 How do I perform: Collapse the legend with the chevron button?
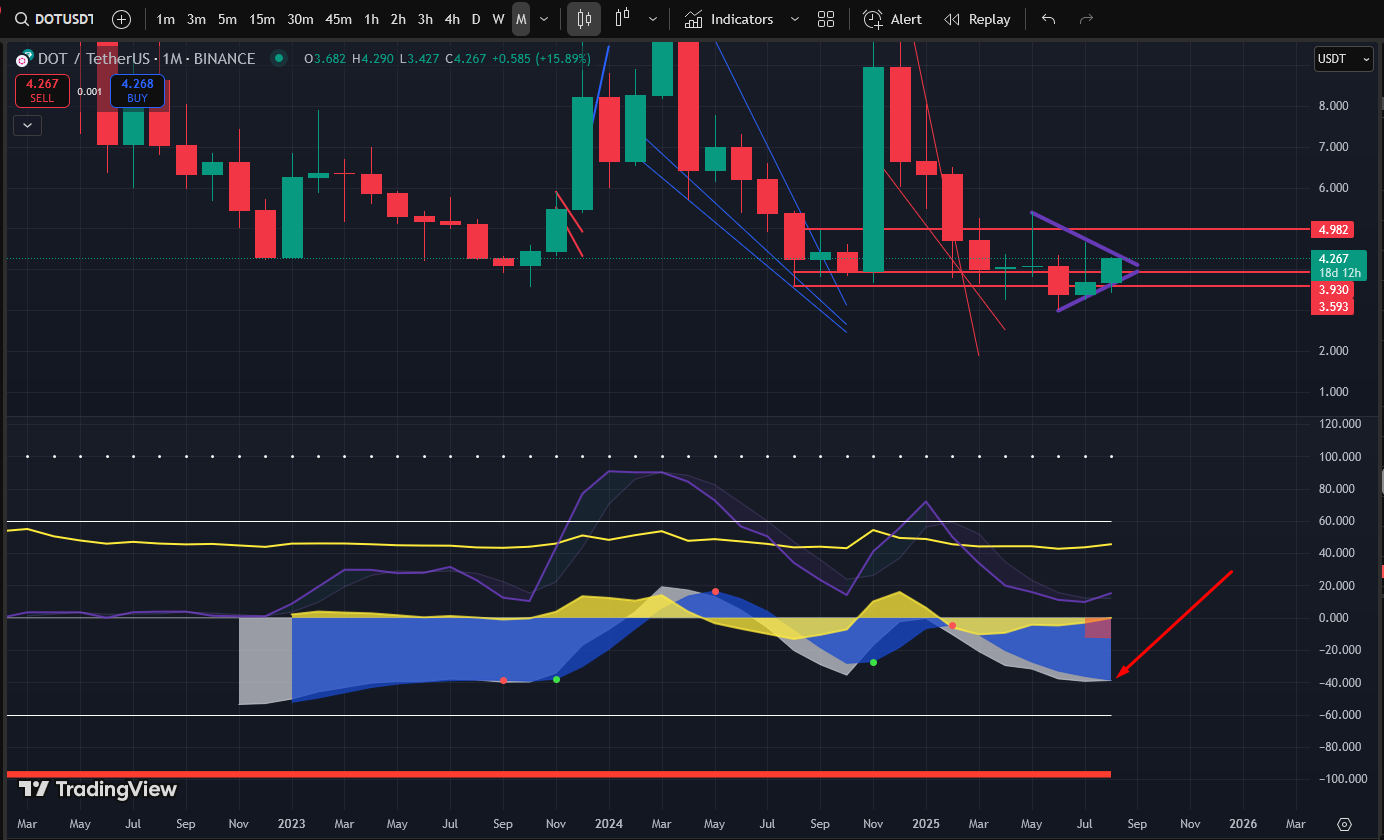click(27, 125)
